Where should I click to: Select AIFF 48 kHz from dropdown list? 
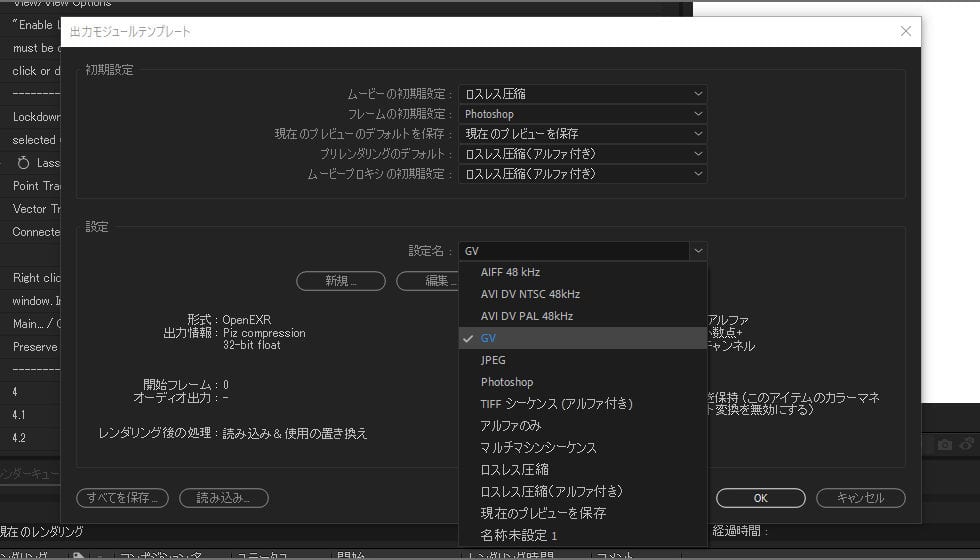pos(582,272)
